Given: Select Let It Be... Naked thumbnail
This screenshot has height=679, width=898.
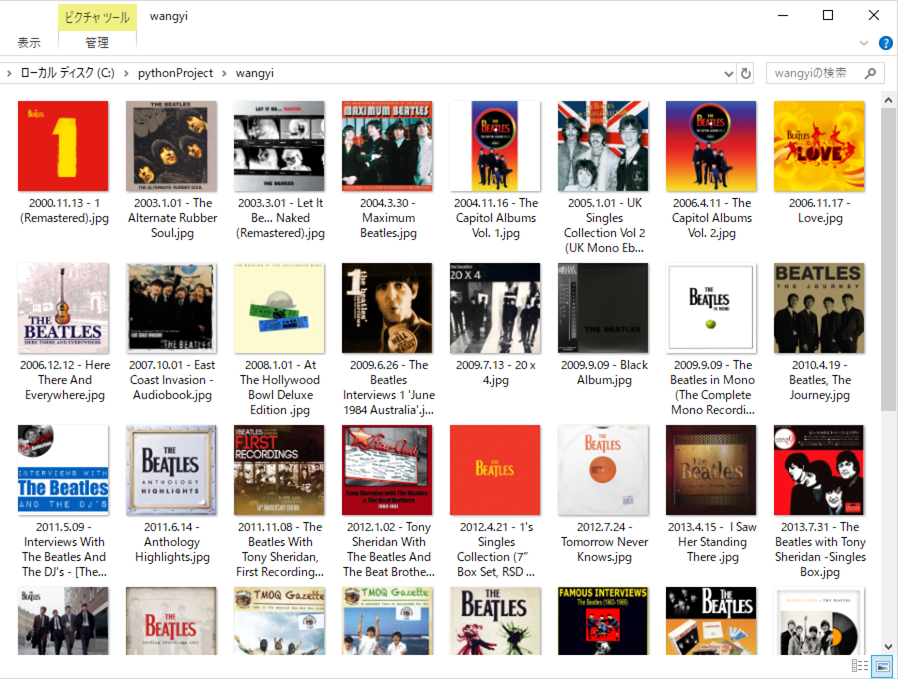Looking at the screenshot, I should pos(279,146).
